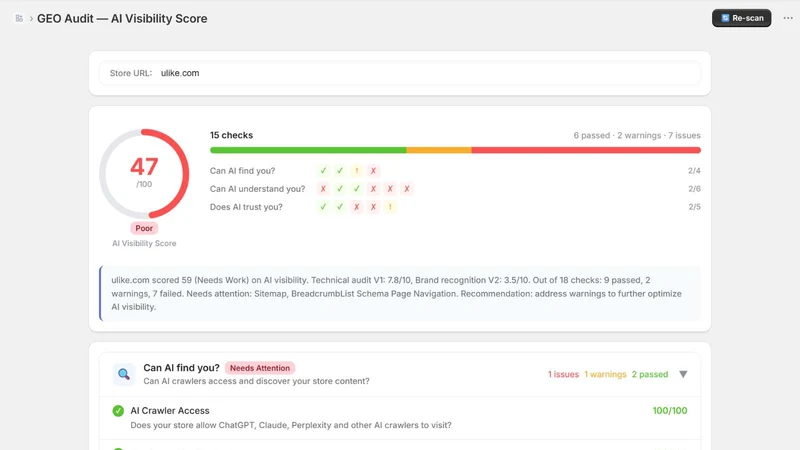Click the Needs Attention badge
This screenshot has height=450, width=800.
click(260, 368)
